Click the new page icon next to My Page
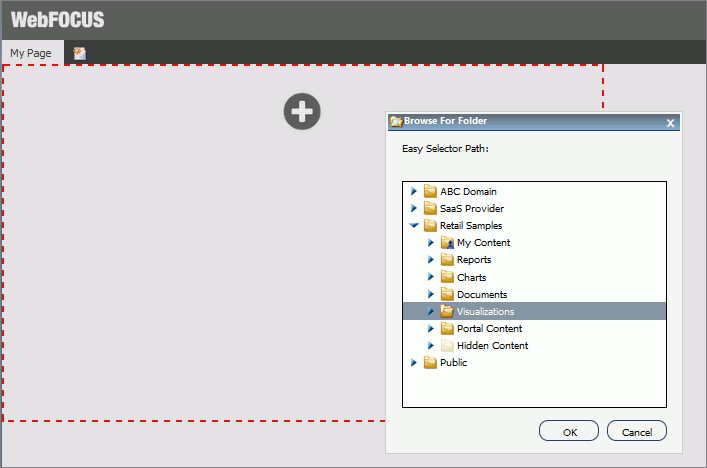 click(x=79, y=53)
